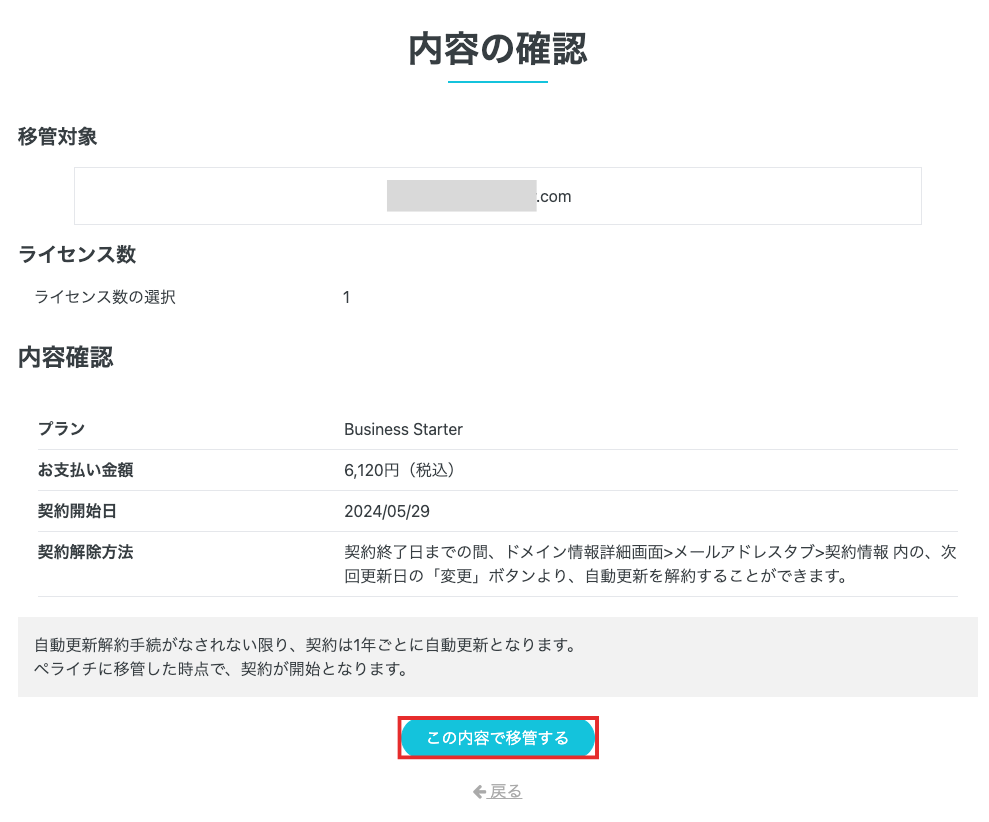This screenshot has width=989, height=822.
Task: Click the 内容の確認 page title
Action: tap(498, 49)
